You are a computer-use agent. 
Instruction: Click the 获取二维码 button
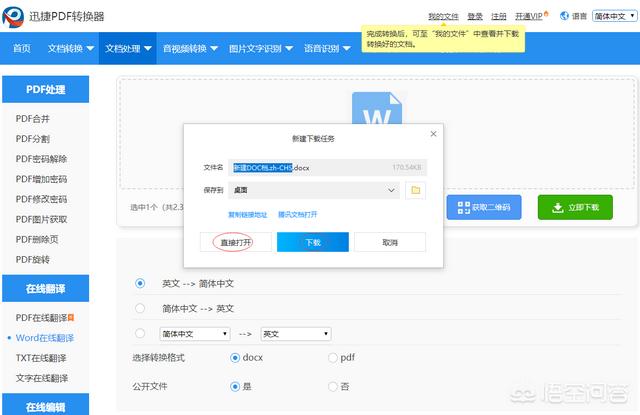(484, 207)
